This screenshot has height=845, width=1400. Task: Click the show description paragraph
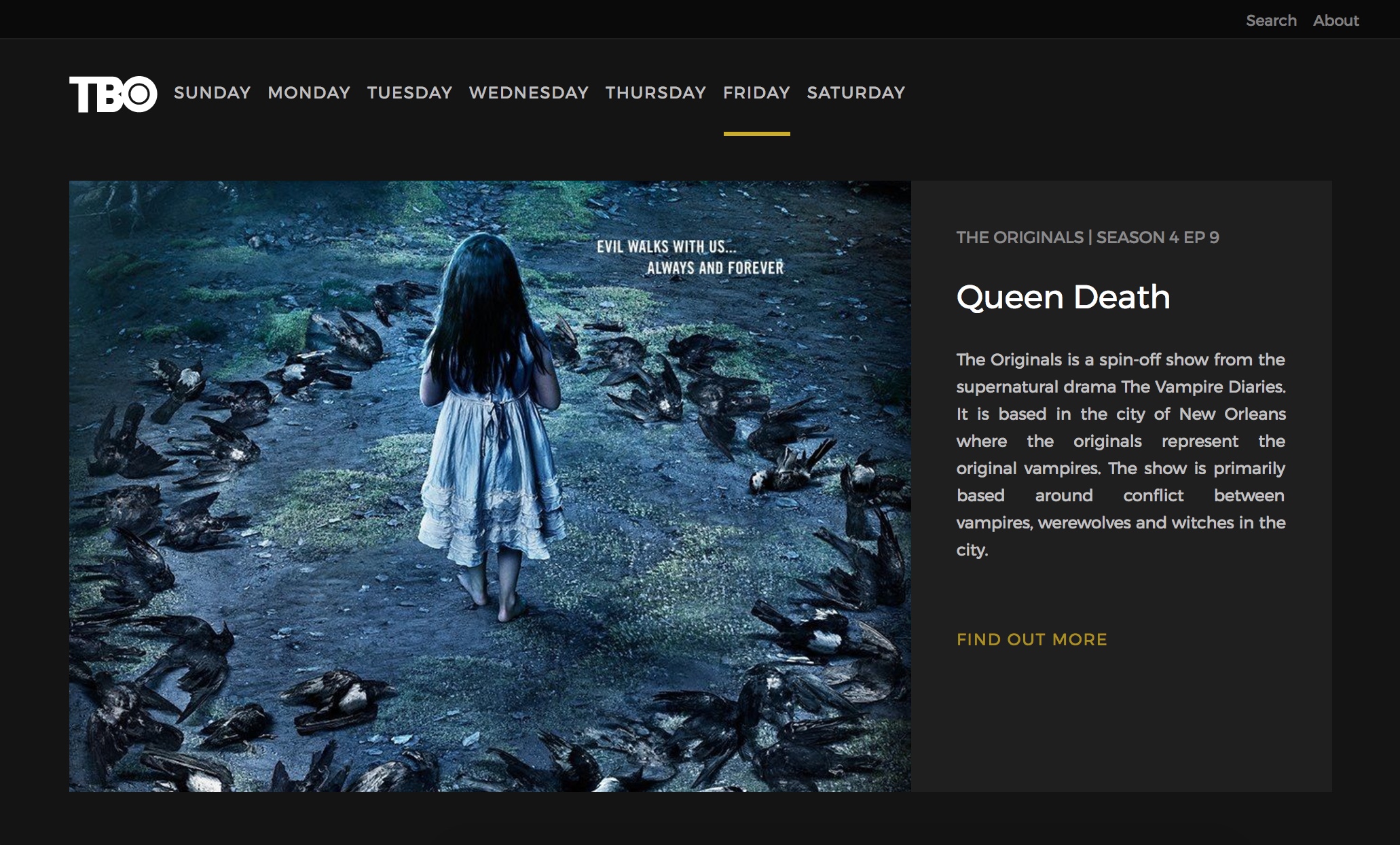pos(1120,454)
